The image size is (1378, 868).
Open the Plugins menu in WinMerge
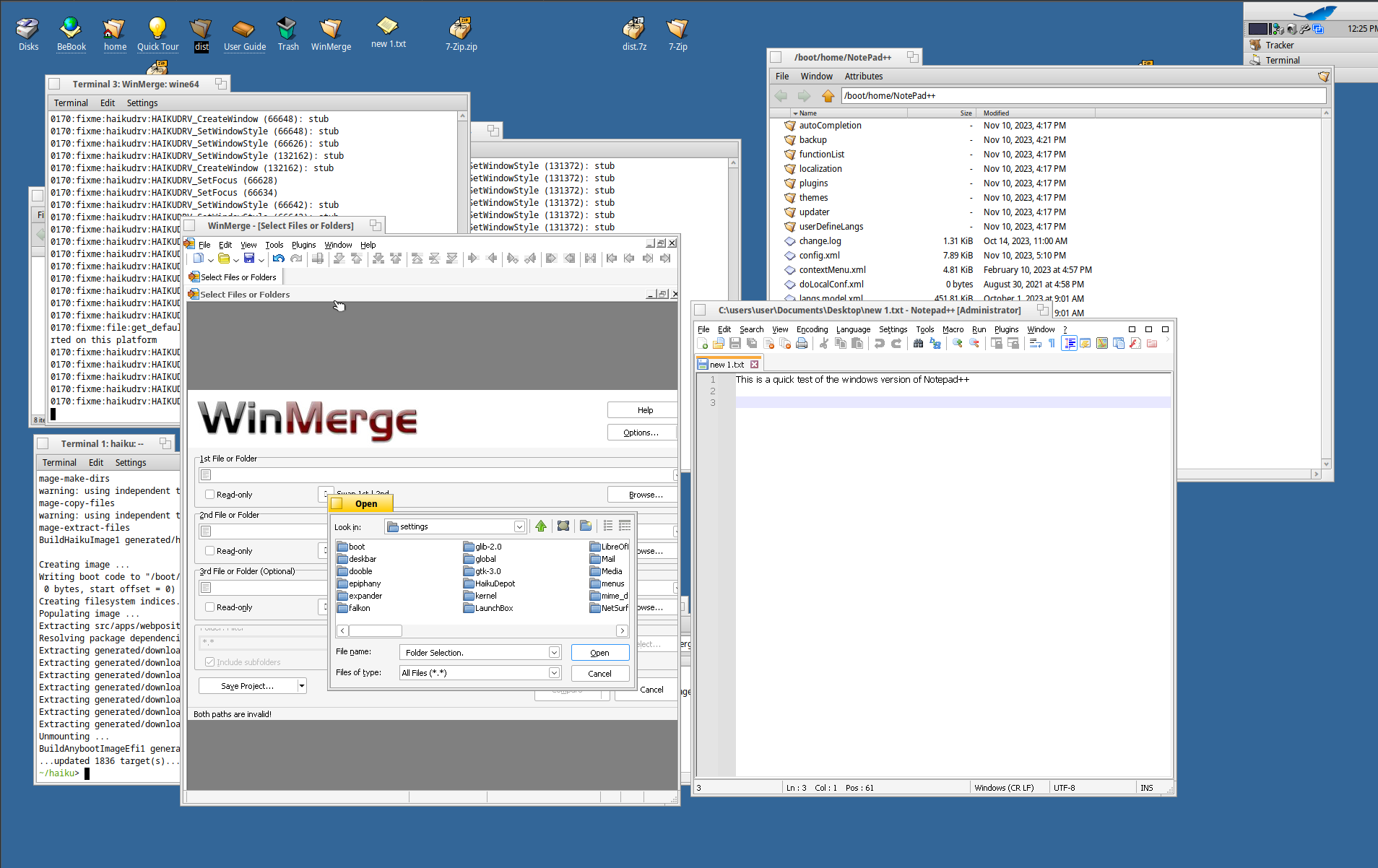tap(303, 245)
